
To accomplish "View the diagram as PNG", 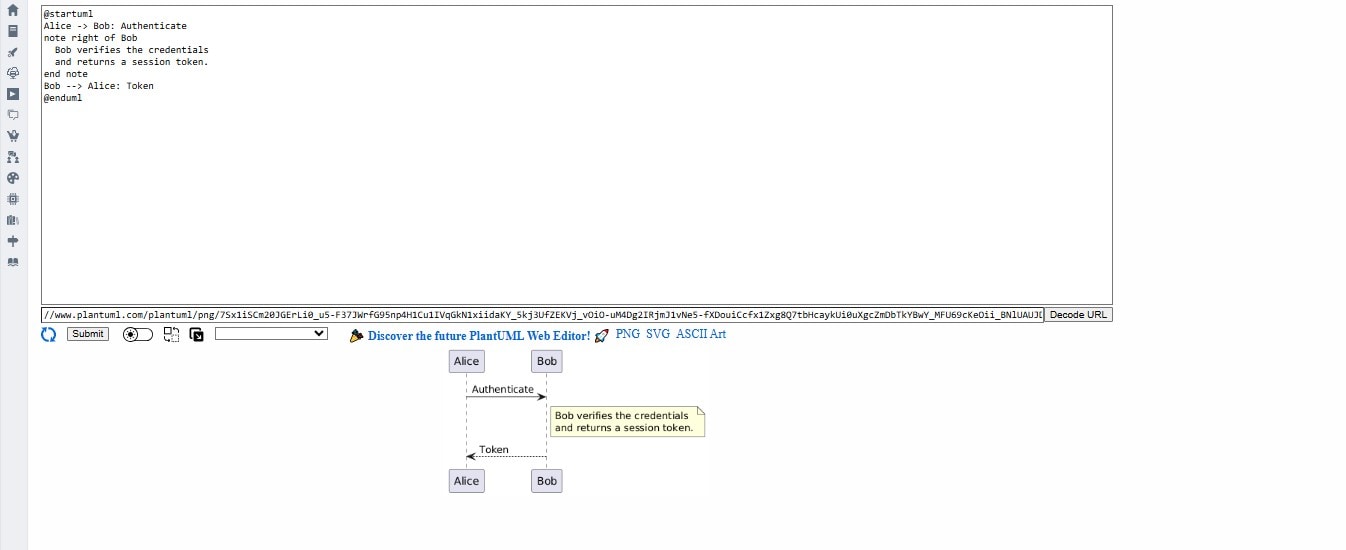I will tap(628, 334).
